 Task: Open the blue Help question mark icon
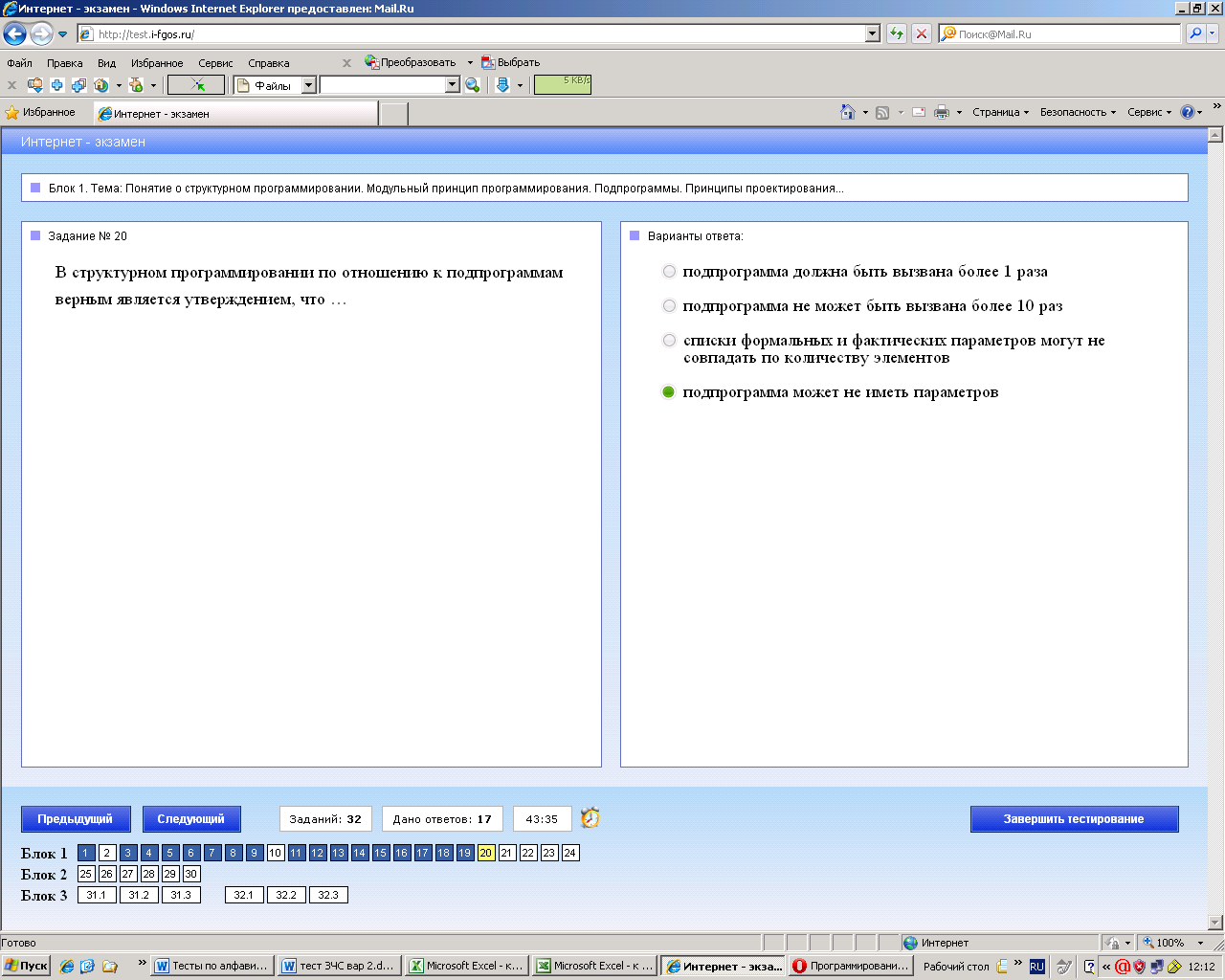1188,112
